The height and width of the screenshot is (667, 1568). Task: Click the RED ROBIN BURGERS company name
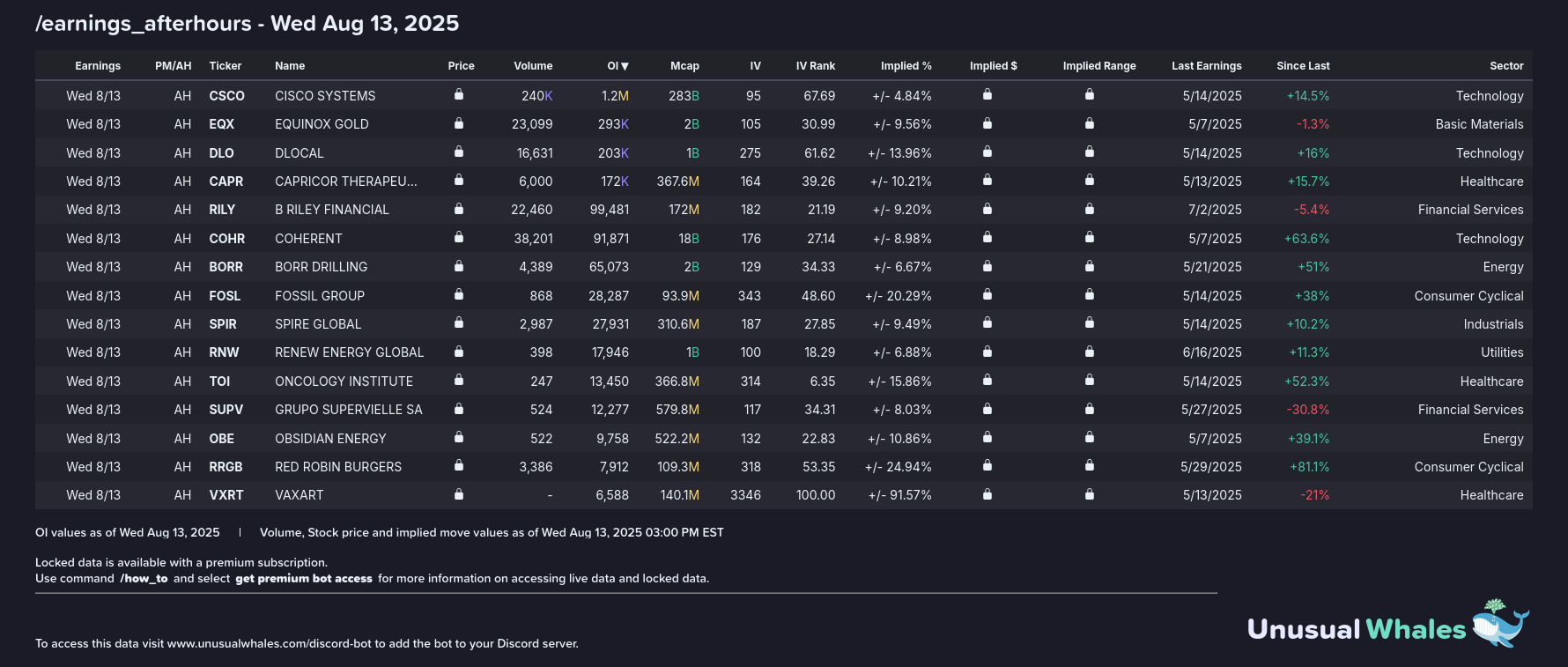tap(338, 467)
